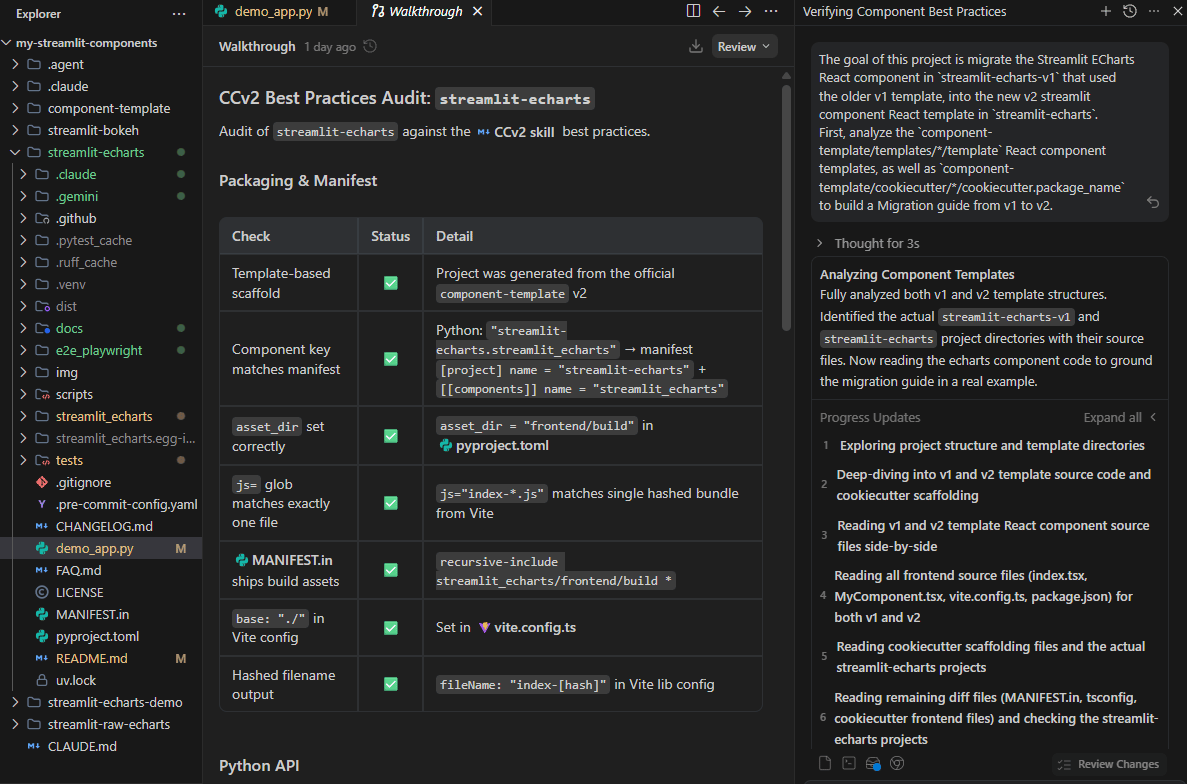
Task: Click the Walkthrough vertical scrollbar
Action: [786, 200]
